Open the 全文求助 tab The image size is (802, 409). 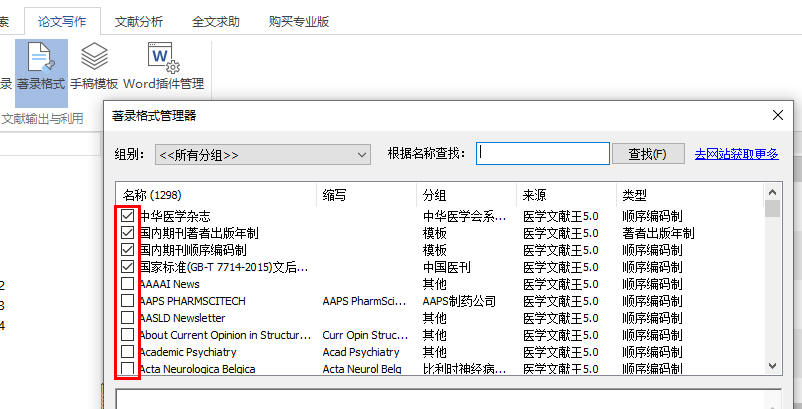coord(216,22)
